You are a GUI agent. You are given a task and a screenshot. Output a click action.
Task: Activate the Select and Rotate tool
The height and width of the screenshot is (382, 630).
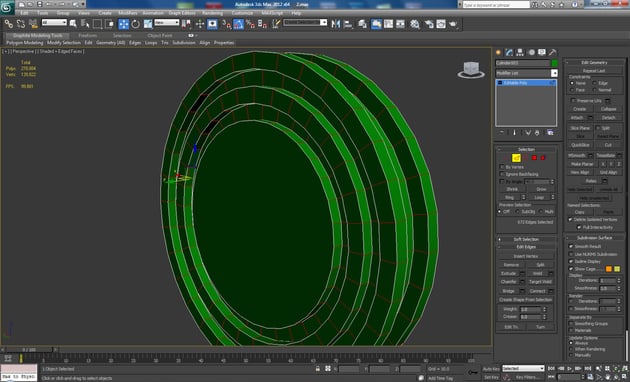pos(135,24)
